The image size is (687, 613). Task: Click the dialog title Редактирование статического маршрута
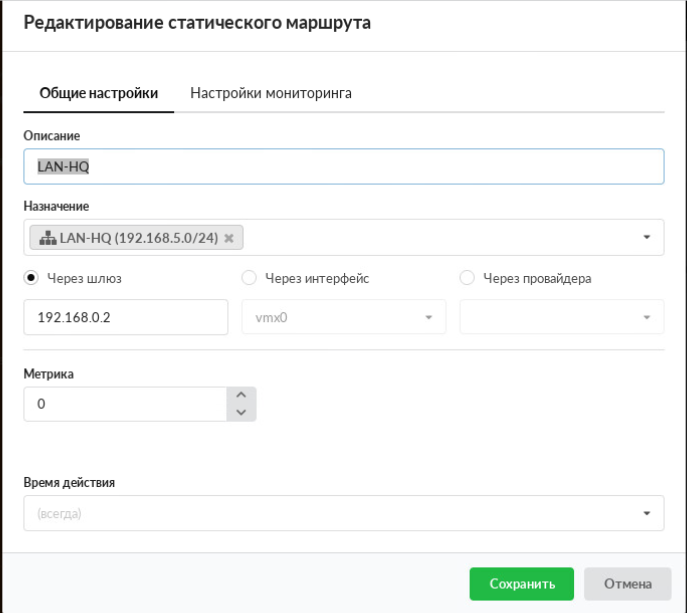[x=197, y=22]
